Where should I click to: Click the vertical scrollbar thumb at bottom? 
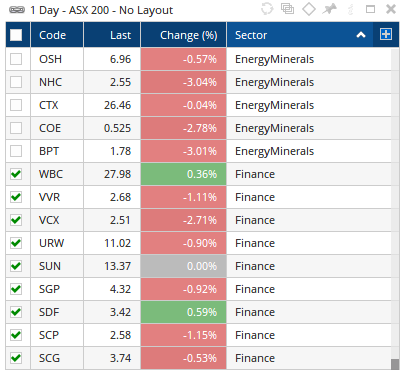coord(395,364)
